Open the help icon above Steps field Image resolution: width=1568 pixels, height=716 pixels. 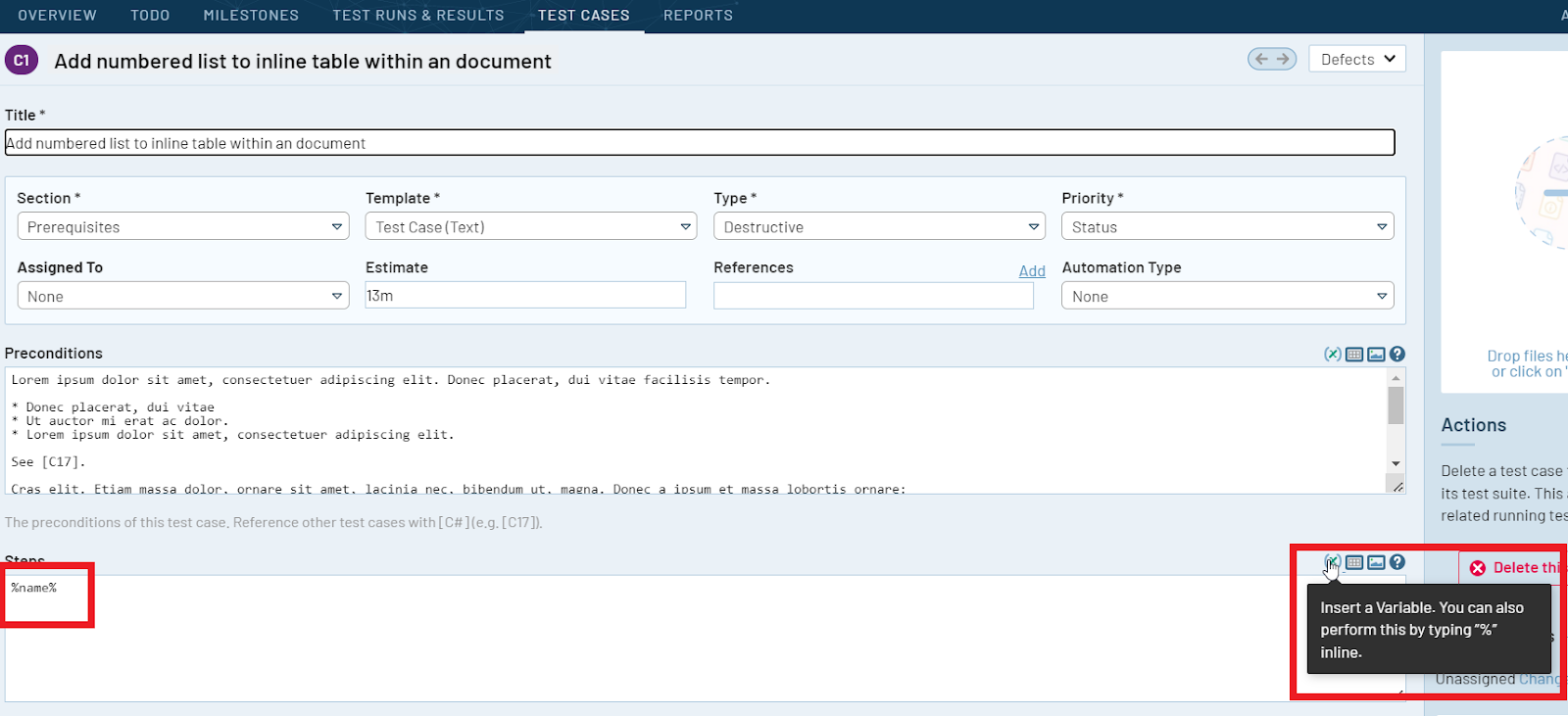coord(1397,562)
